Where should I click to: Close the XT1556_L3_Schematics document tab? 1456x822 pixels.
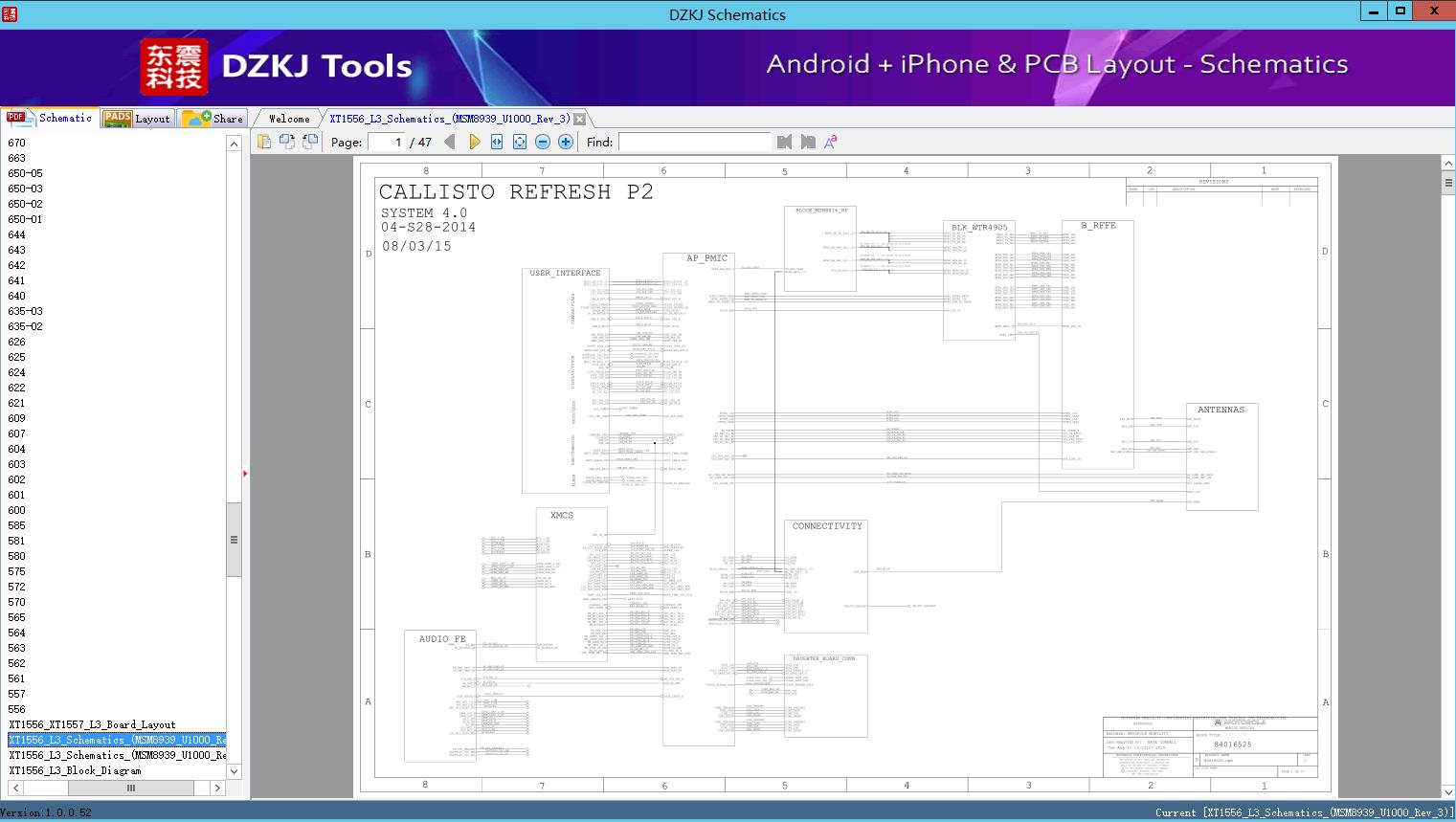[579, 119]
